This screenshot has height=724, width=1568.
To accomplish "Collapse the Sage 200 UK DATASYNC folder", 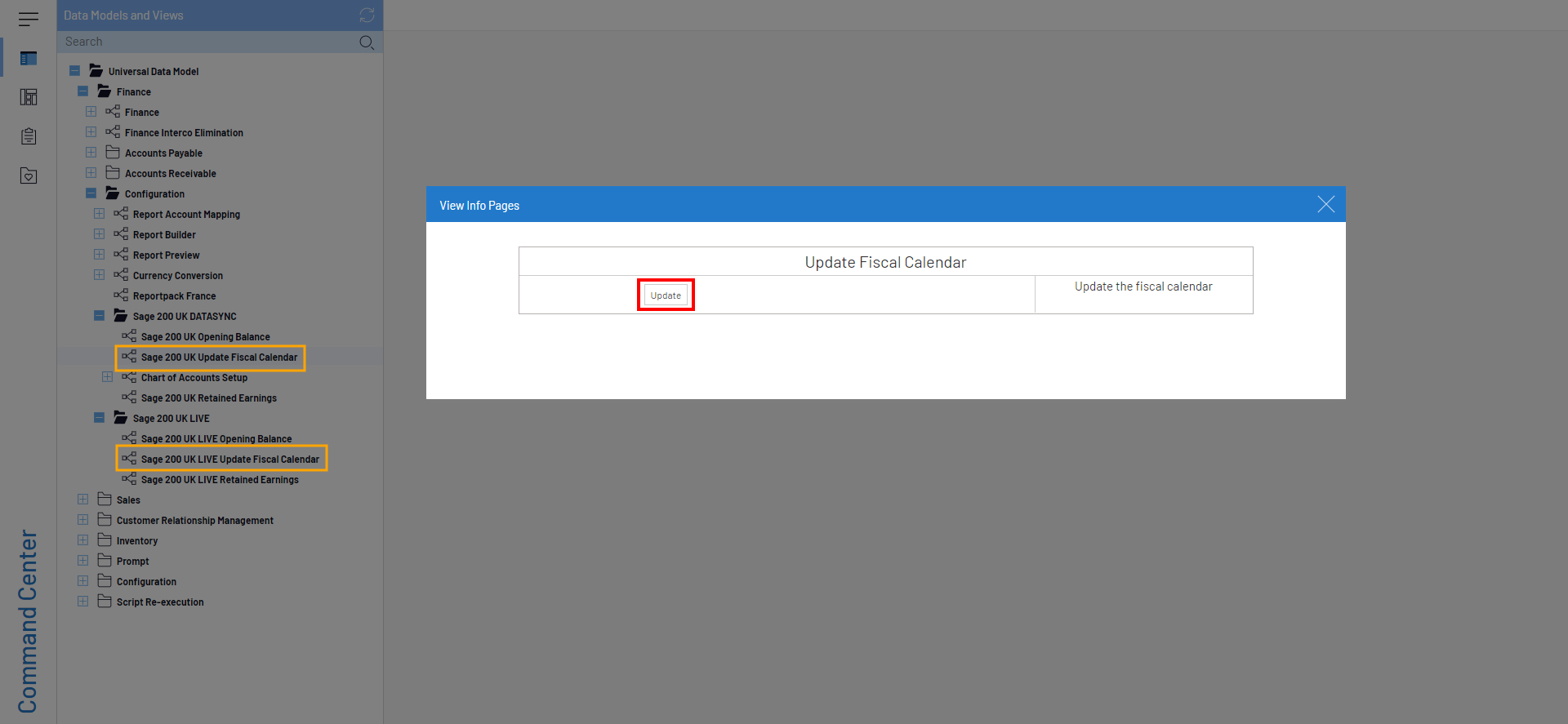I will point(100,316).
